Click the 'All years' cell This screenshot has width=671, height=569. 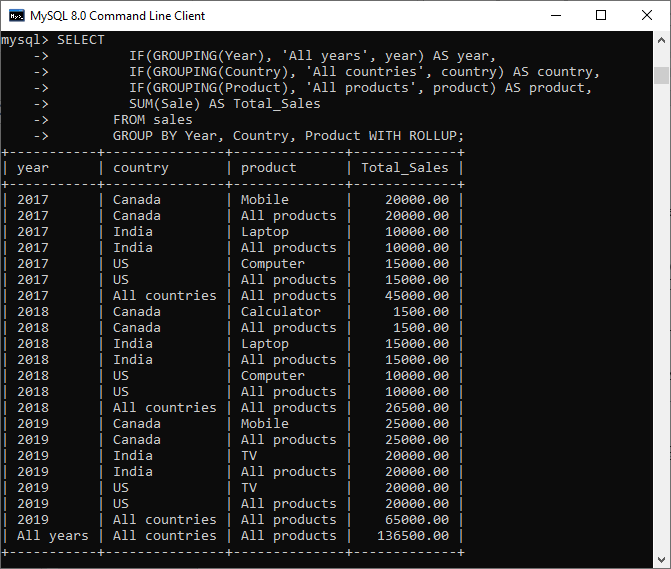tap(53, 536)
